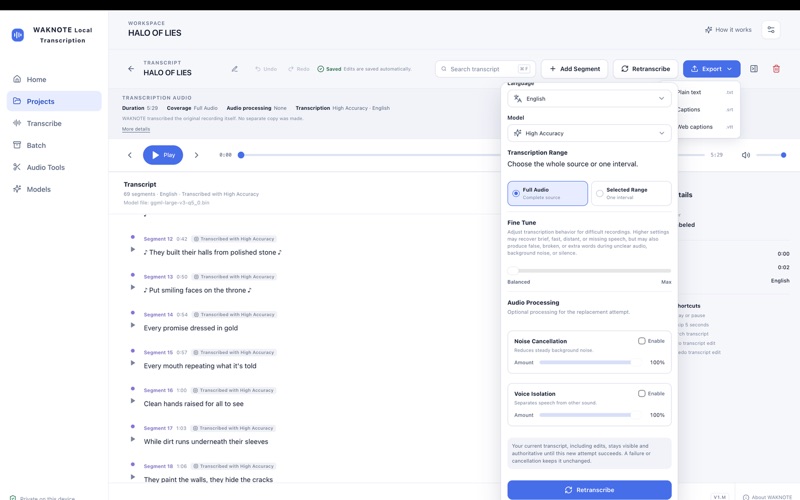Viewport: 800px width, 500px height.
Task: Play Segment 14 with its triangle icon
Action: pyautogui.click(x=133, y=325)
